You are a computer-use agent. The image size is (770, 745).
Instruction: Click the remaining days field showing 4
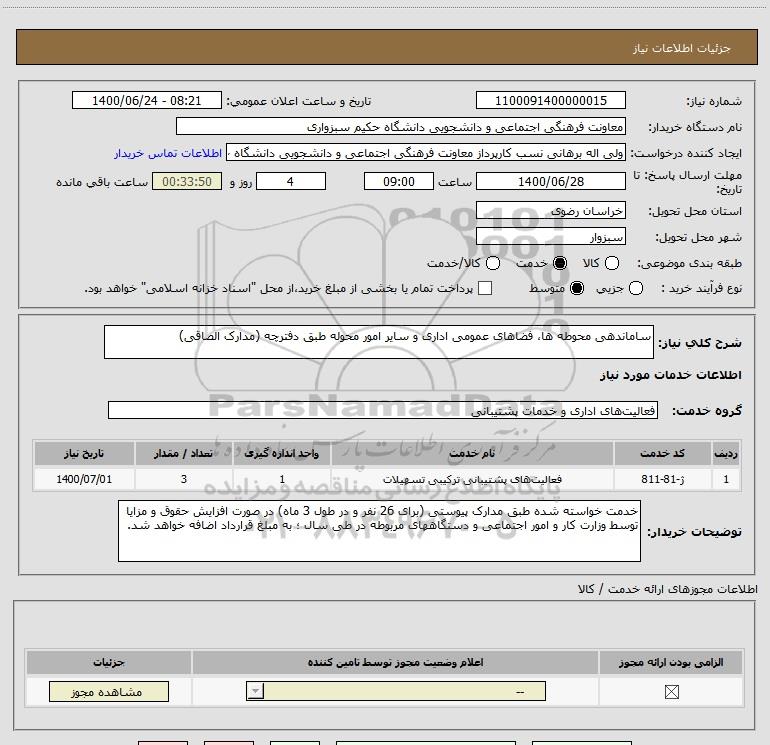pyautogui.click(x=291, y=181)
